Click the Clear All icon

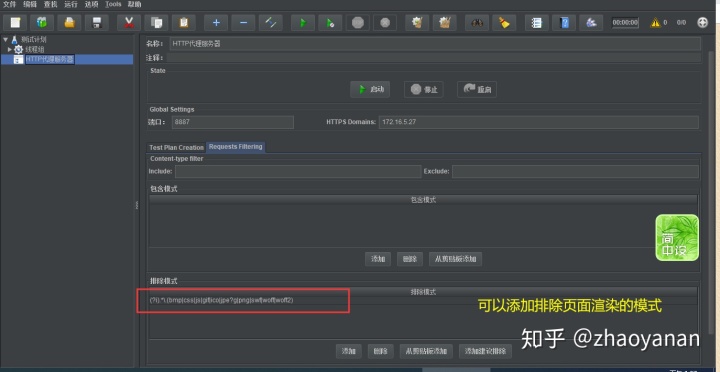pyautogui.click(x=444, y=22)
